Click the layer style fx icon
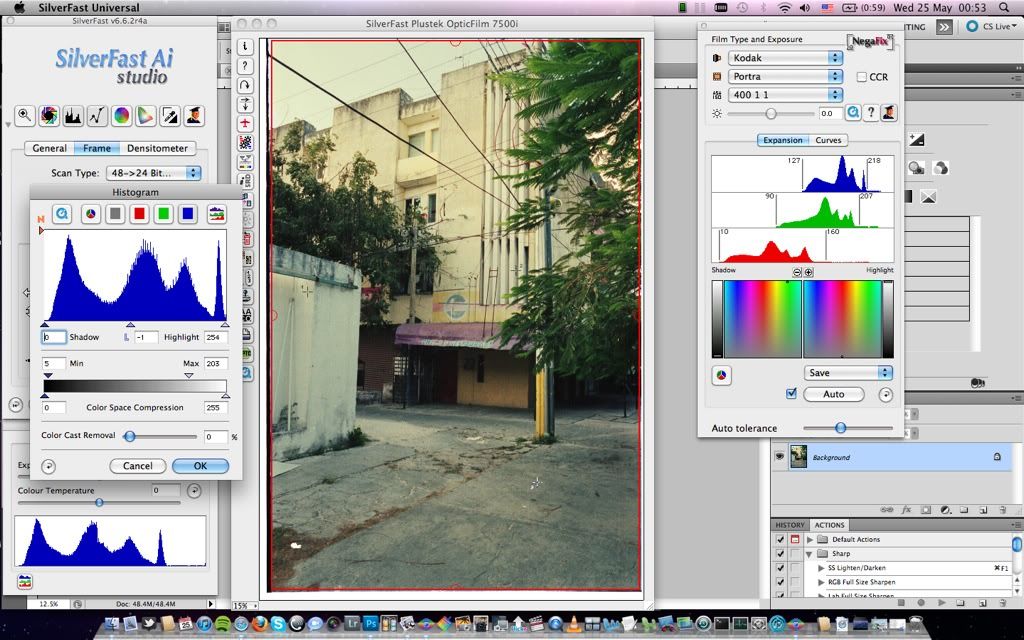This screenshot has width=1024, height=640. [906, 509]
